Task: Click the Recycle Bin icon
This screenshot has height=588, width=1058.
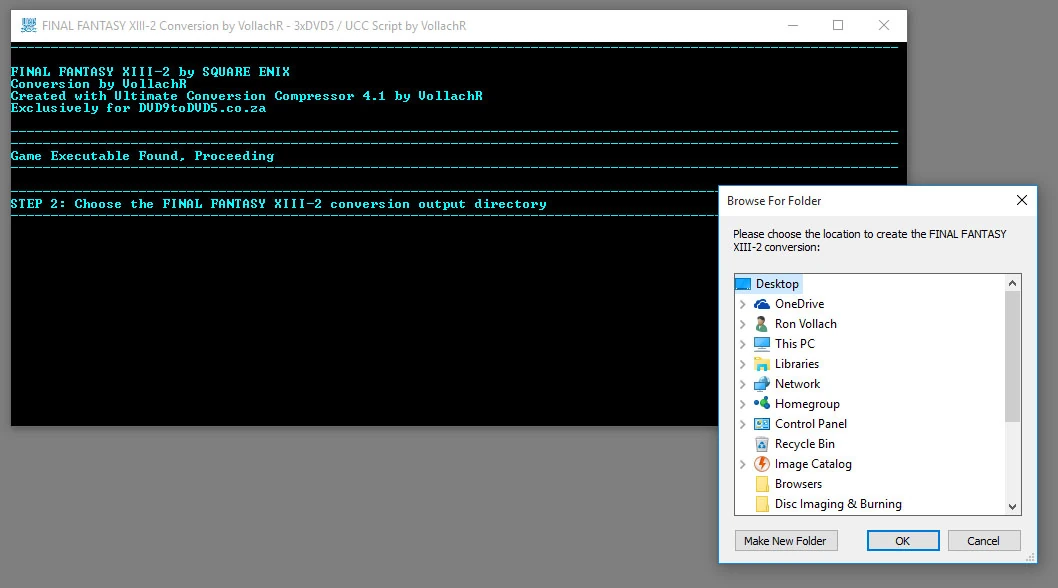Action: click(762, 444)
